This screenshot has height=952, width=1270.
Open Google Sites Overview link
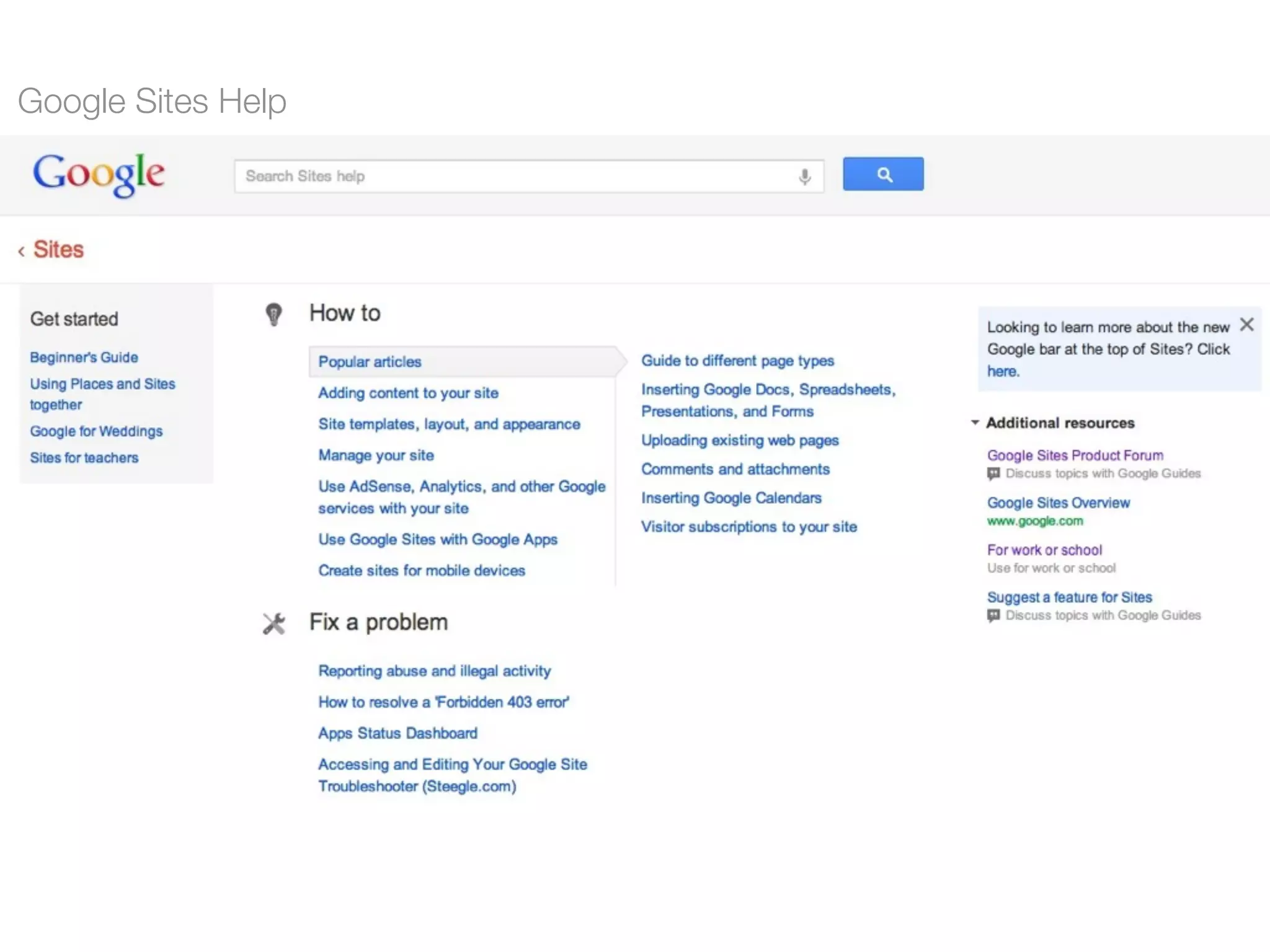coord(1059,503)
